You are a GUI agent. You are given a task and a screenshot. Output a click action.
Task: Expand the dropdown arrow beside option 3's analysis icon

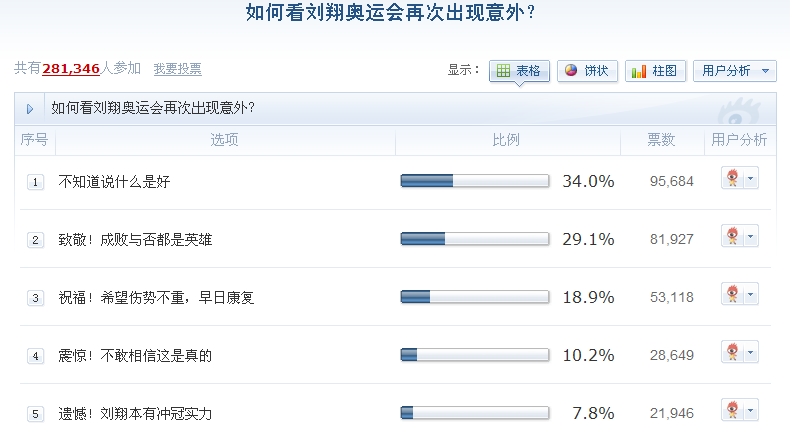coord(751,295)
